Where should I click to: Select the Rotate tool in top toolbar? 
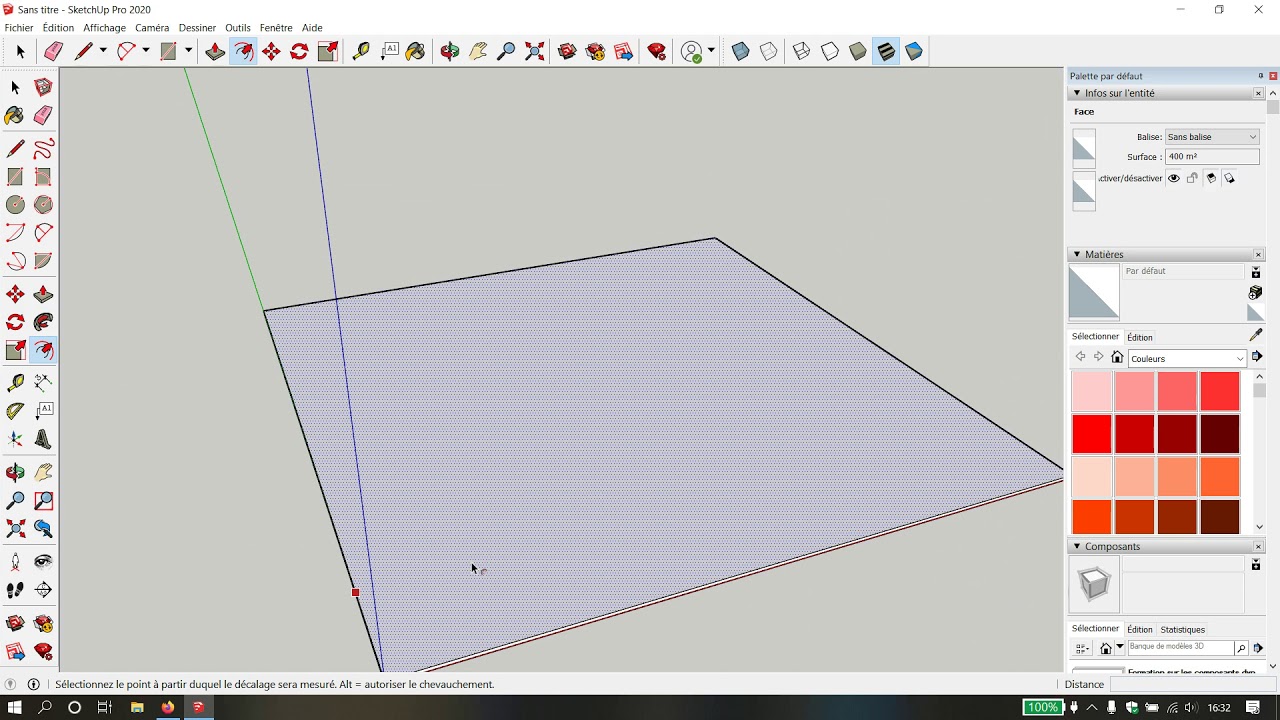(299, 51)
